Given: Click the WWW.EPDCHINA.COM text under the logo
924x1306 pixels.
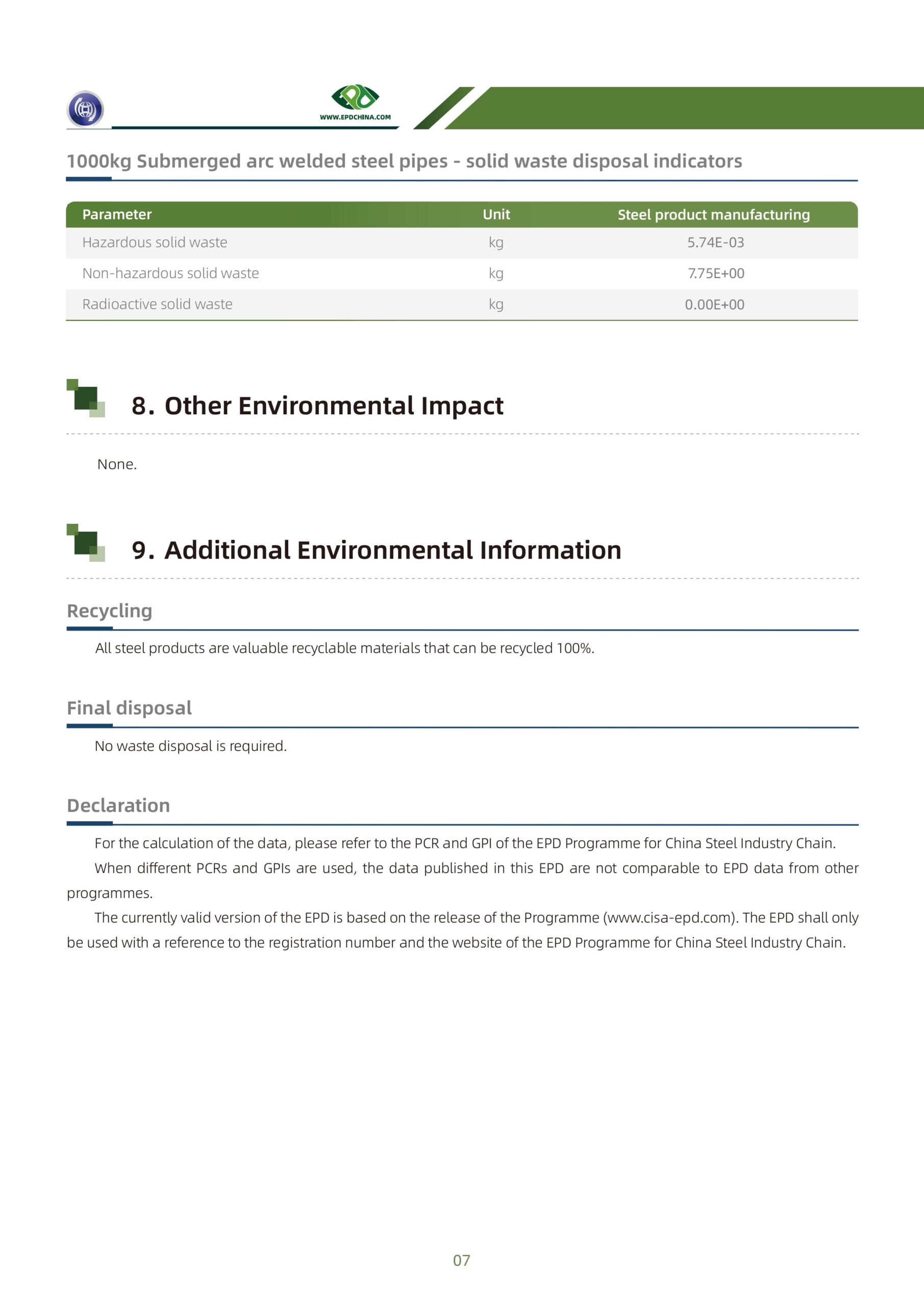Looking at the screenshot, I should 355,117.
